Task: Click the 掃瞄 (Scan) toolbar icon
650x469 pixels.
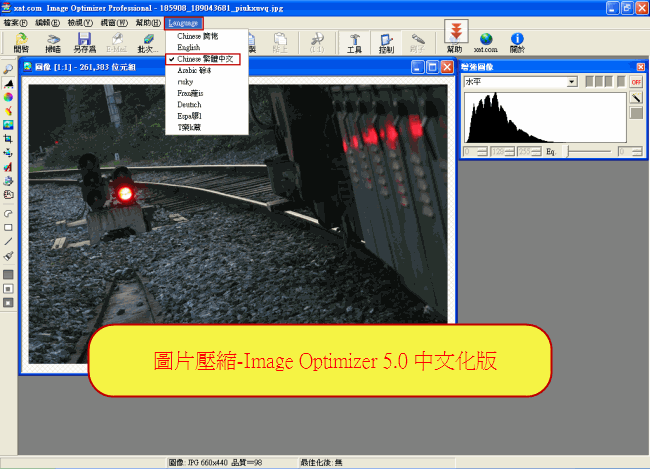Action: 53,41
